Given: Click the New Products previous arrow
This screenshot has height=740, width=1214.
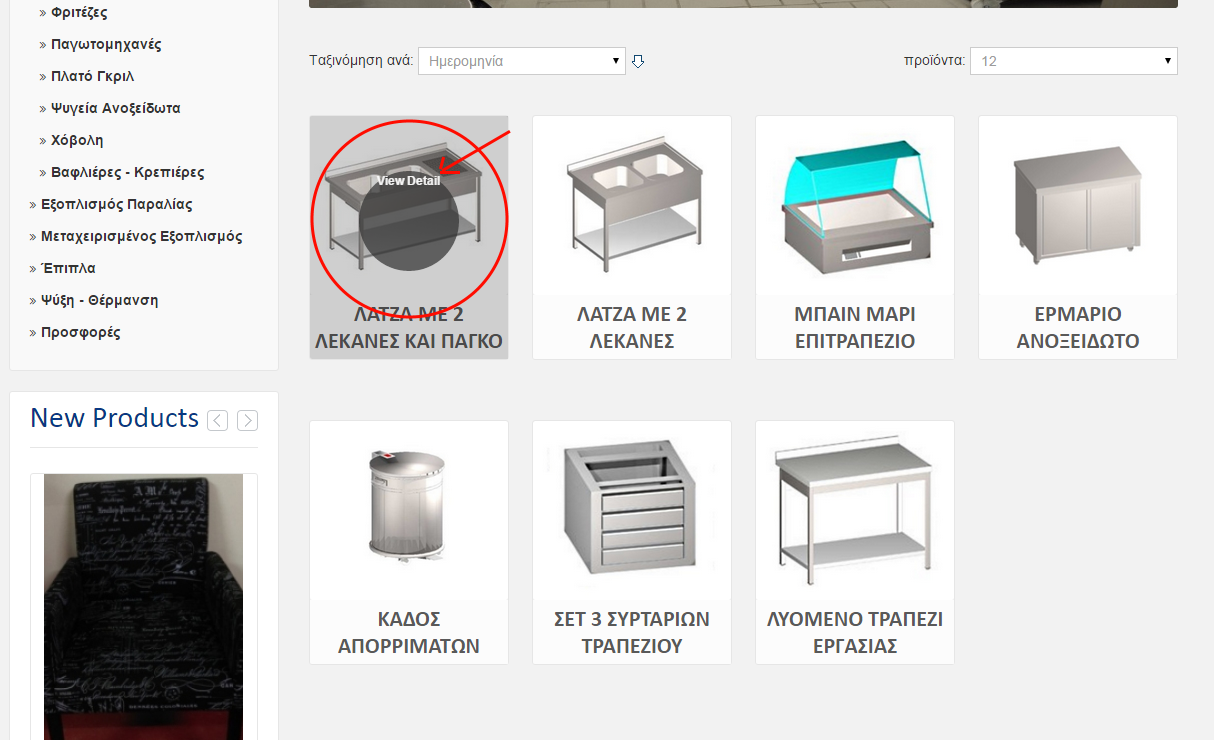Looking at the screenshot, I should [x=217, y=421].
